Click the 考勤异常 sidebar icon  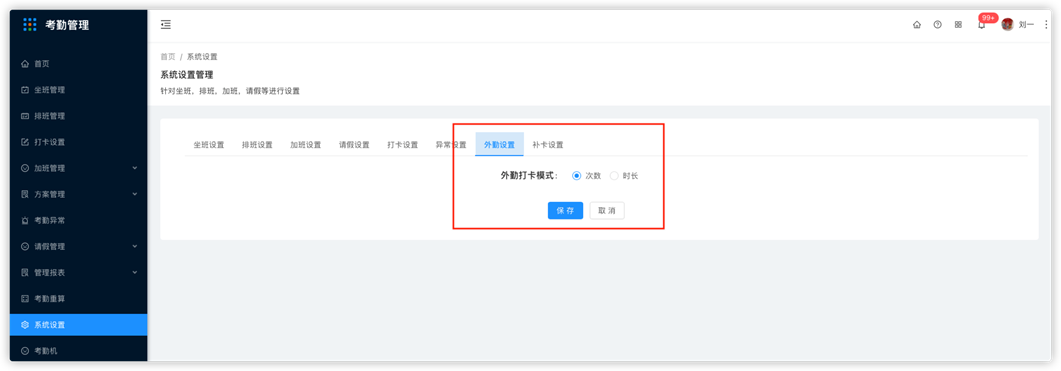coord(25,220)
